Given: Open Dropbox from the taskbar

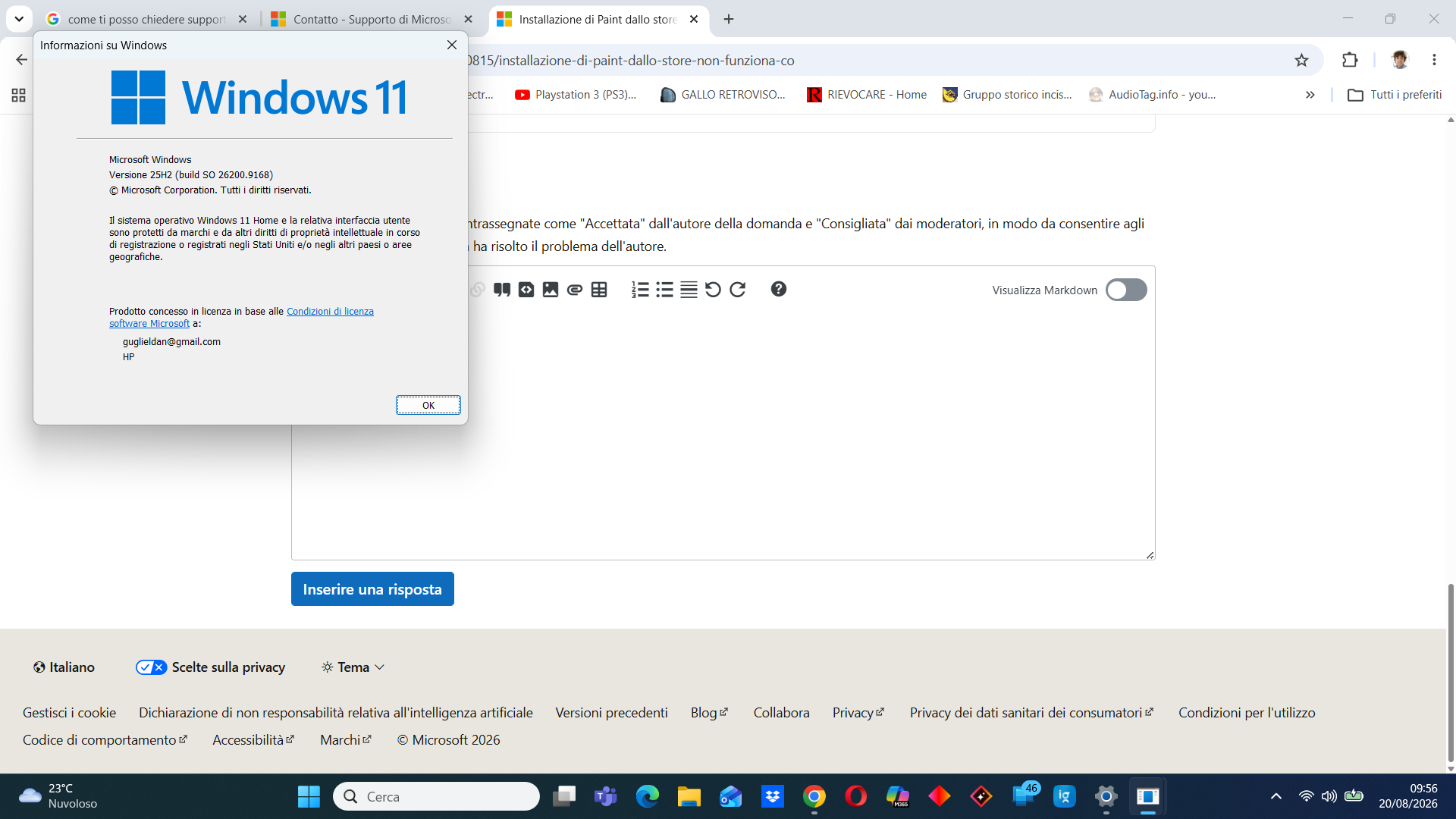Looking at the screenshot, I should [773, 796].
